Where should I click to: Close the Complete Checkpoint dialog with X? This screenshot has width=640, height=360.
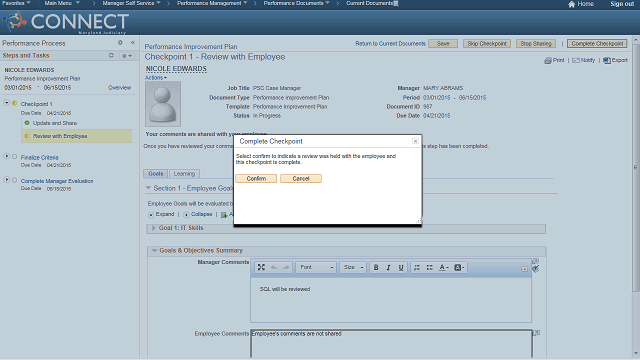coord(415,141)
